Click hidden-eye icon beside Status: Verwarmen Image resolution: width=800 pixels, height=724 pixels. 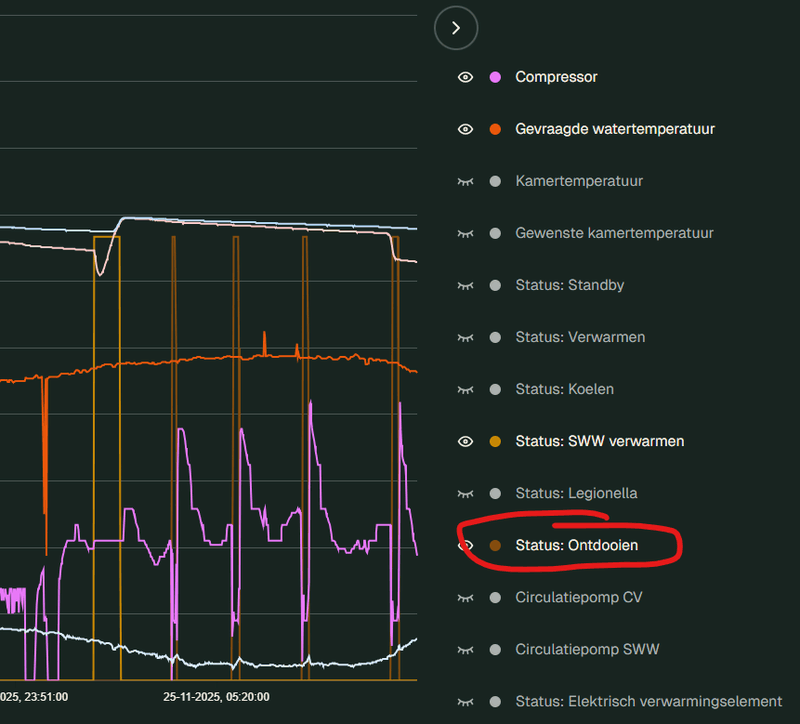point(465,337)
